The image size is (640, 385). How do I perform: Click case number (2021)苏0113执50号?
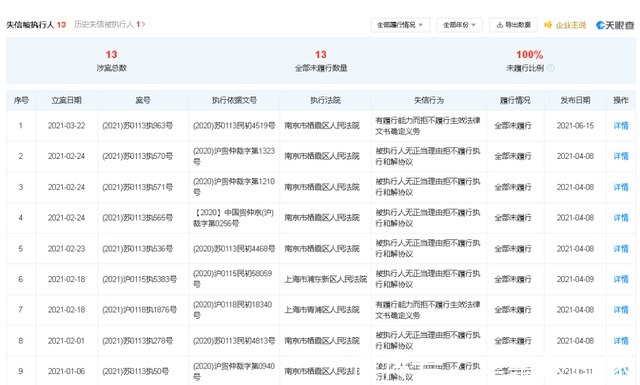136,372
